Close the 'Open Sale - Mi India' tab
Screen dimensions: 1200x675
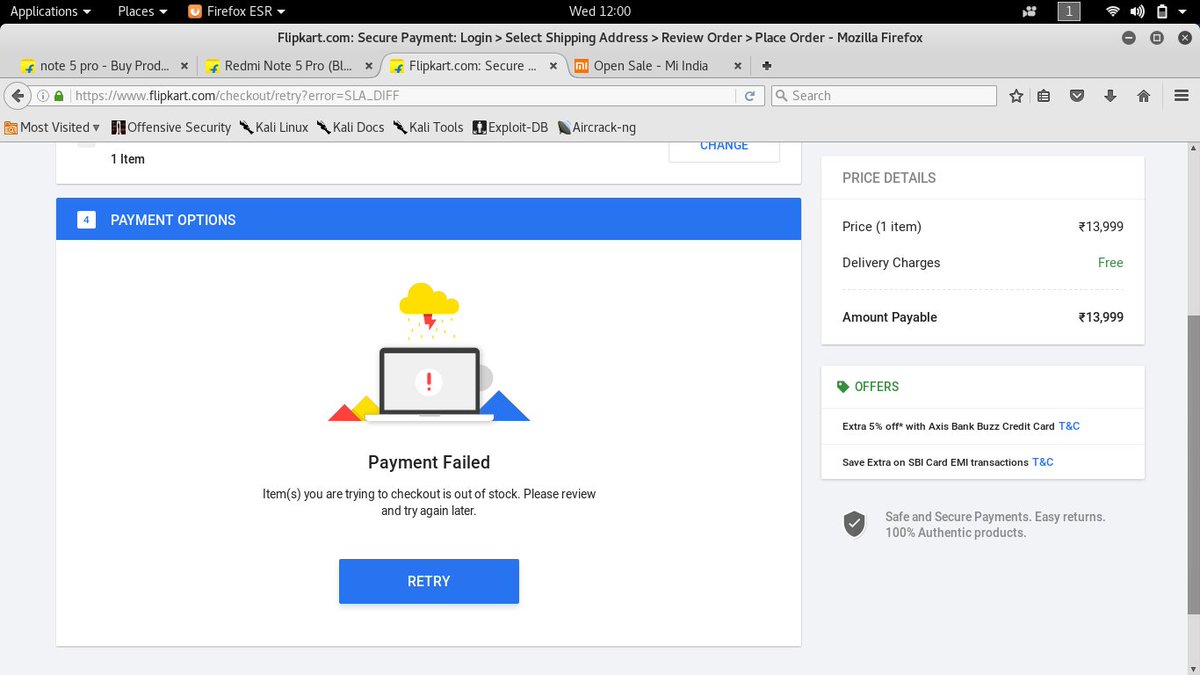click(x=738, y=66)
